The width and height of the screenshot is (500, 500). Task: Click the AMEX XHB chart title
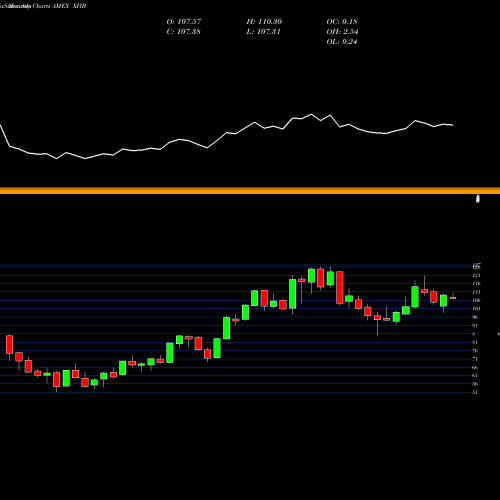[69, 6]
